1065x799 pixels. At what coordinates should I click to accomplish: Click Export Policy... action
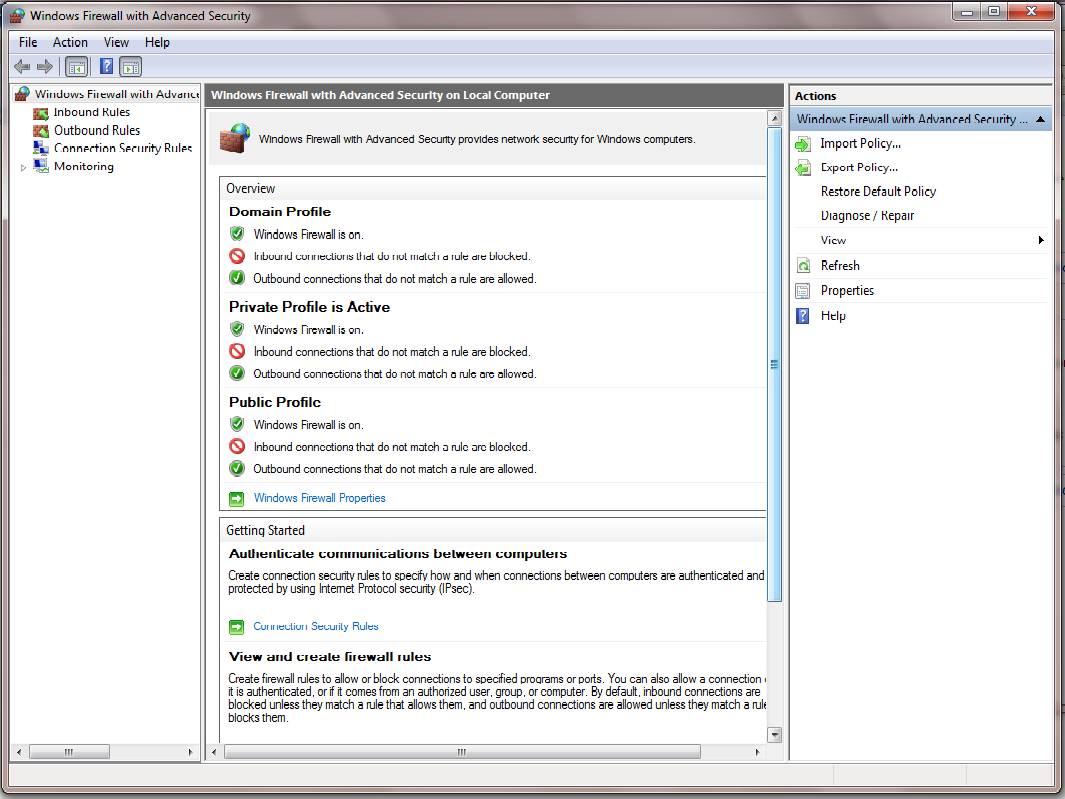[x=859, y=167]
